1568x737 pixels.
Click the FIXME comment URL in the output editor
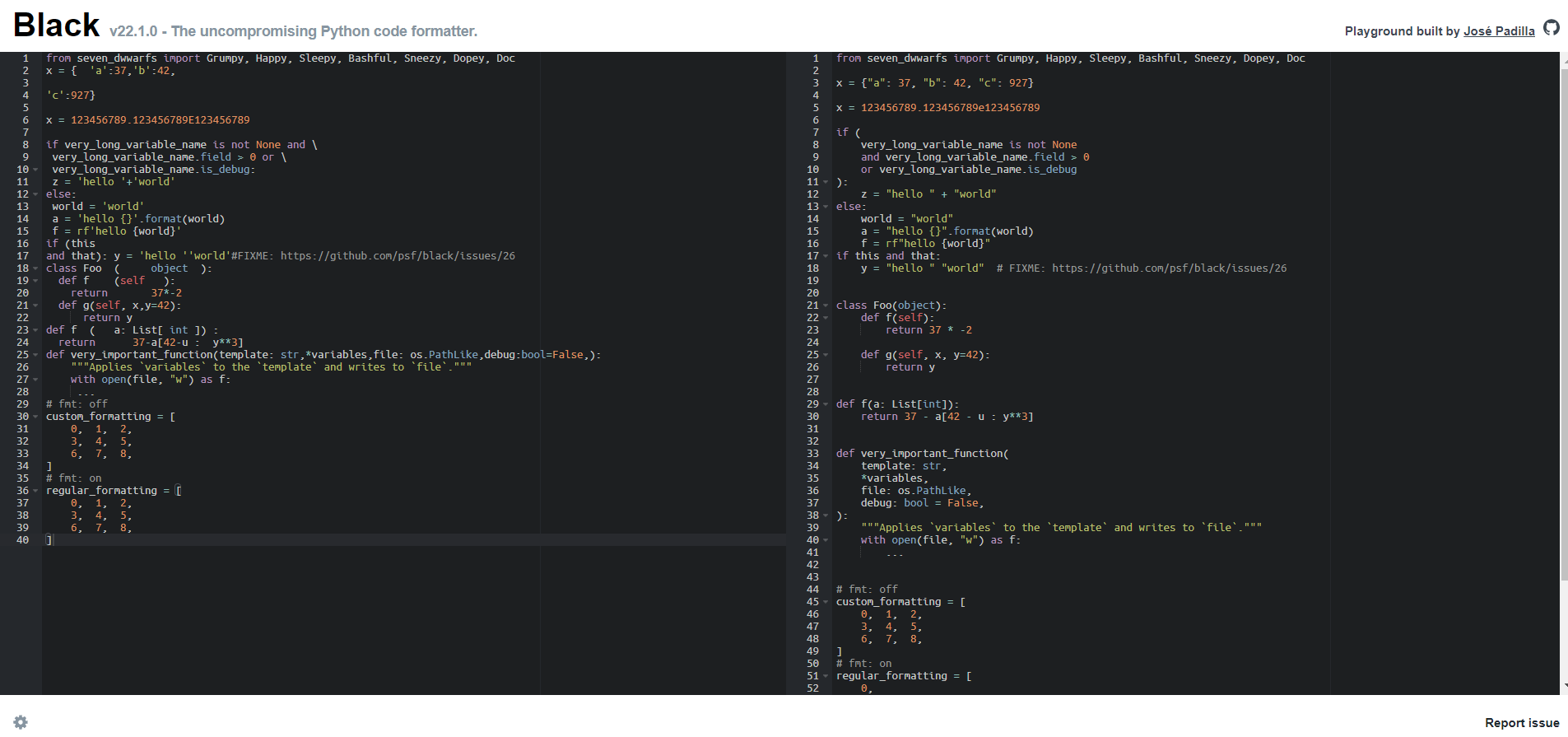[1169, 268]
